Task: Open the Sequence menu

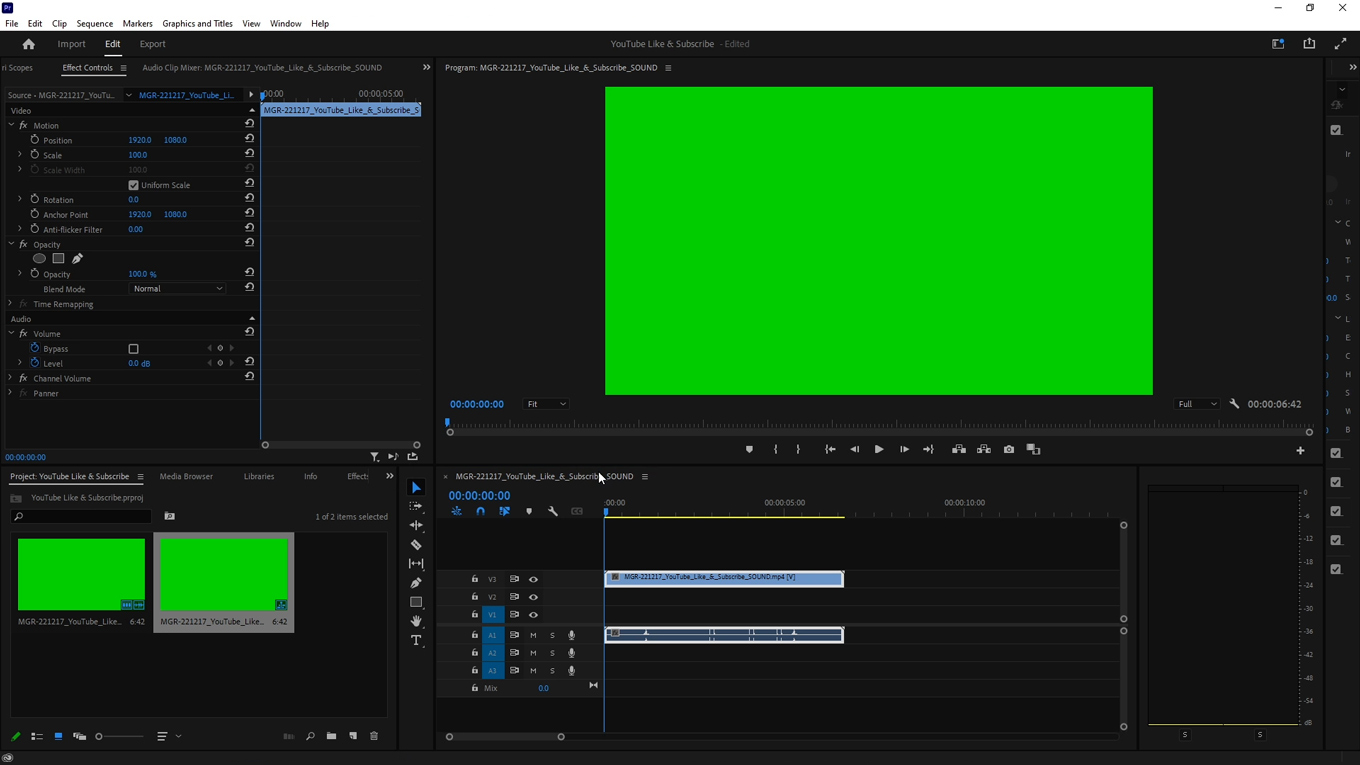Action: coord(94,23)
